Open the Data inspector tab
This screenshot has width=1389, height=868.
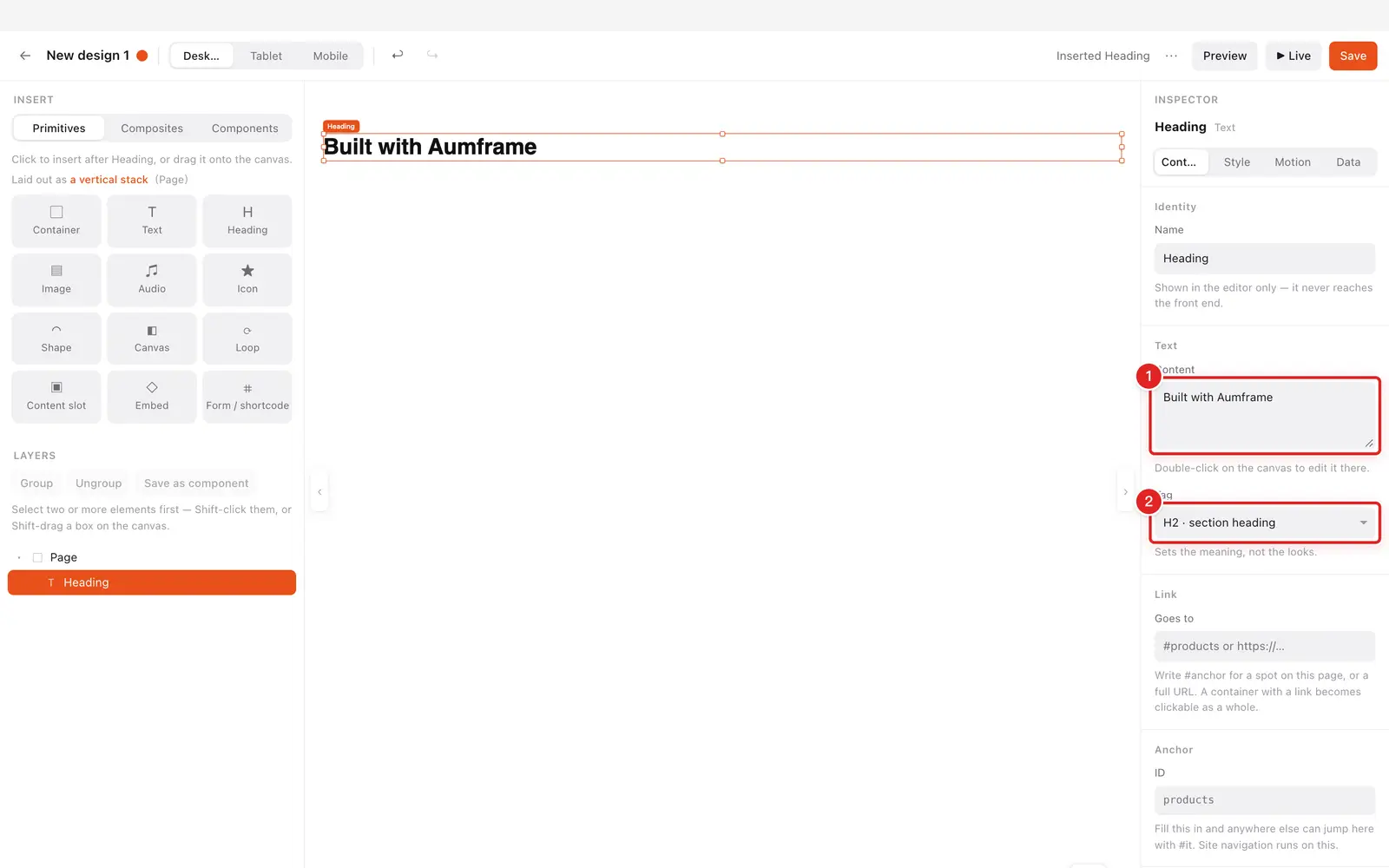(x=1348, y=162)
